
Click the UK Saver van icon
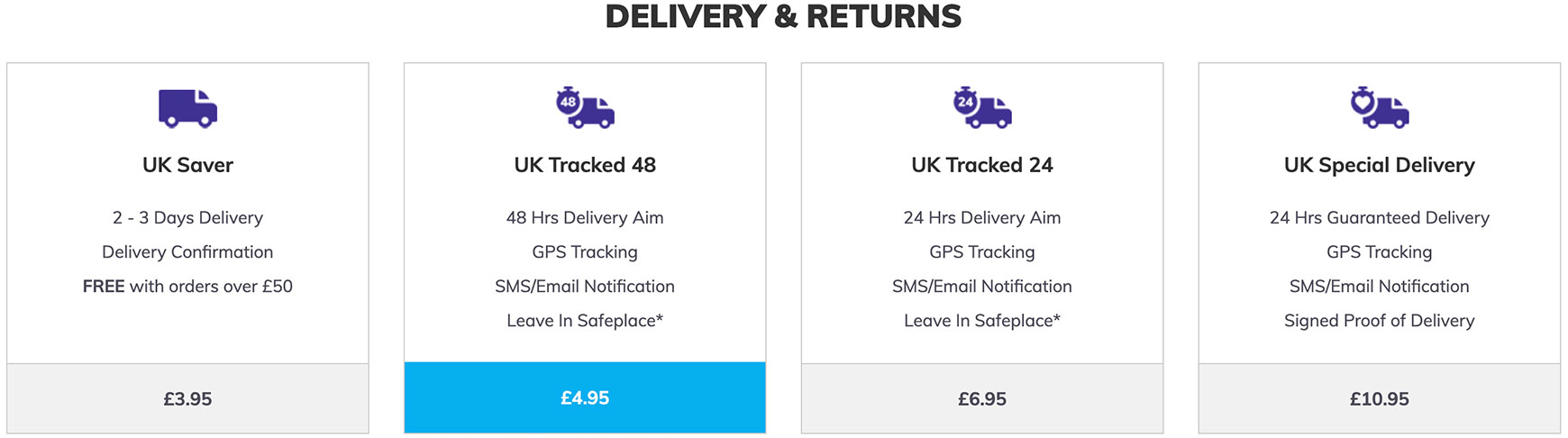(187, 108)
